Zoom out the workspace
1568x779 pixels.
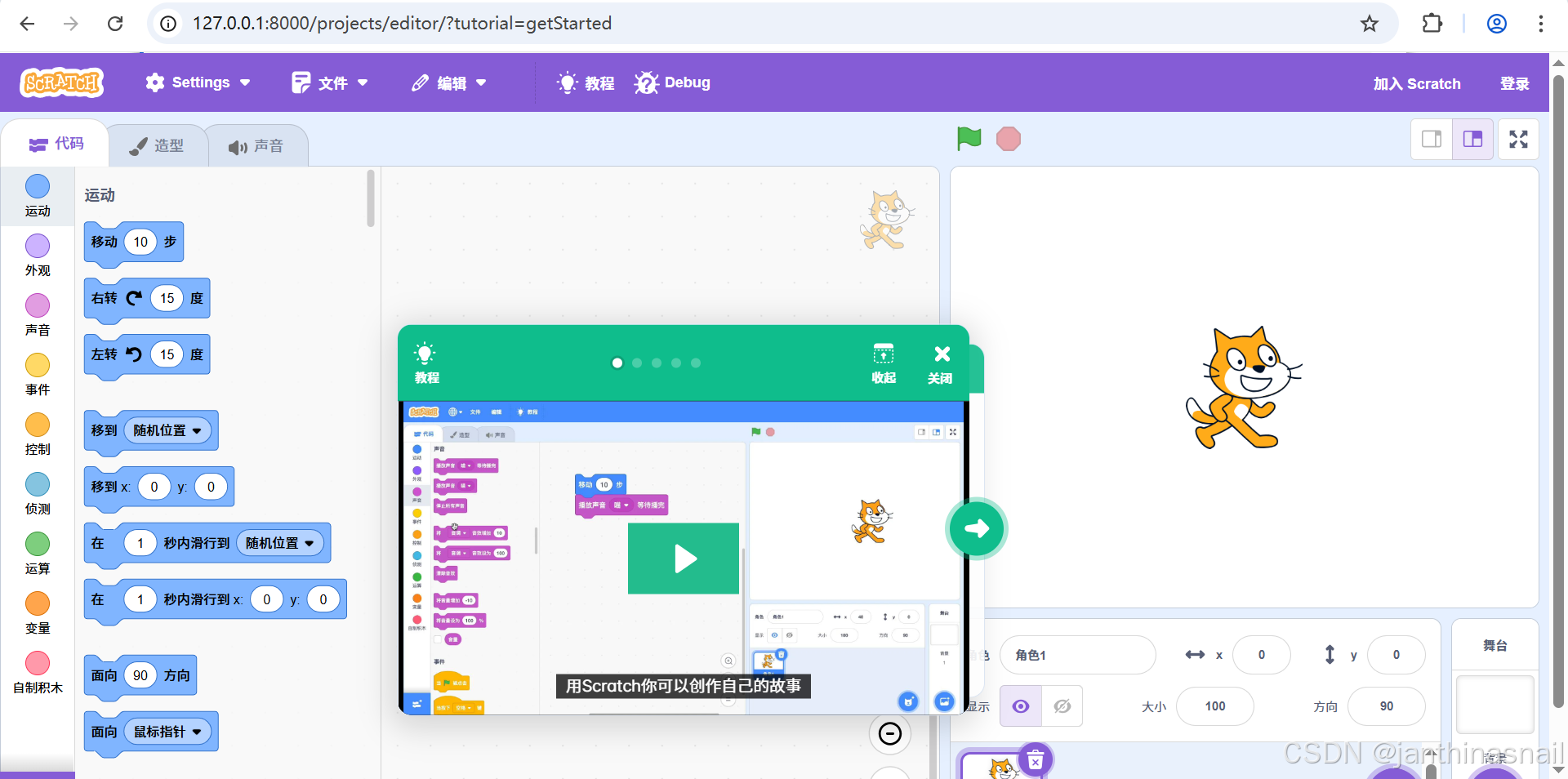(x=890, y=734)
